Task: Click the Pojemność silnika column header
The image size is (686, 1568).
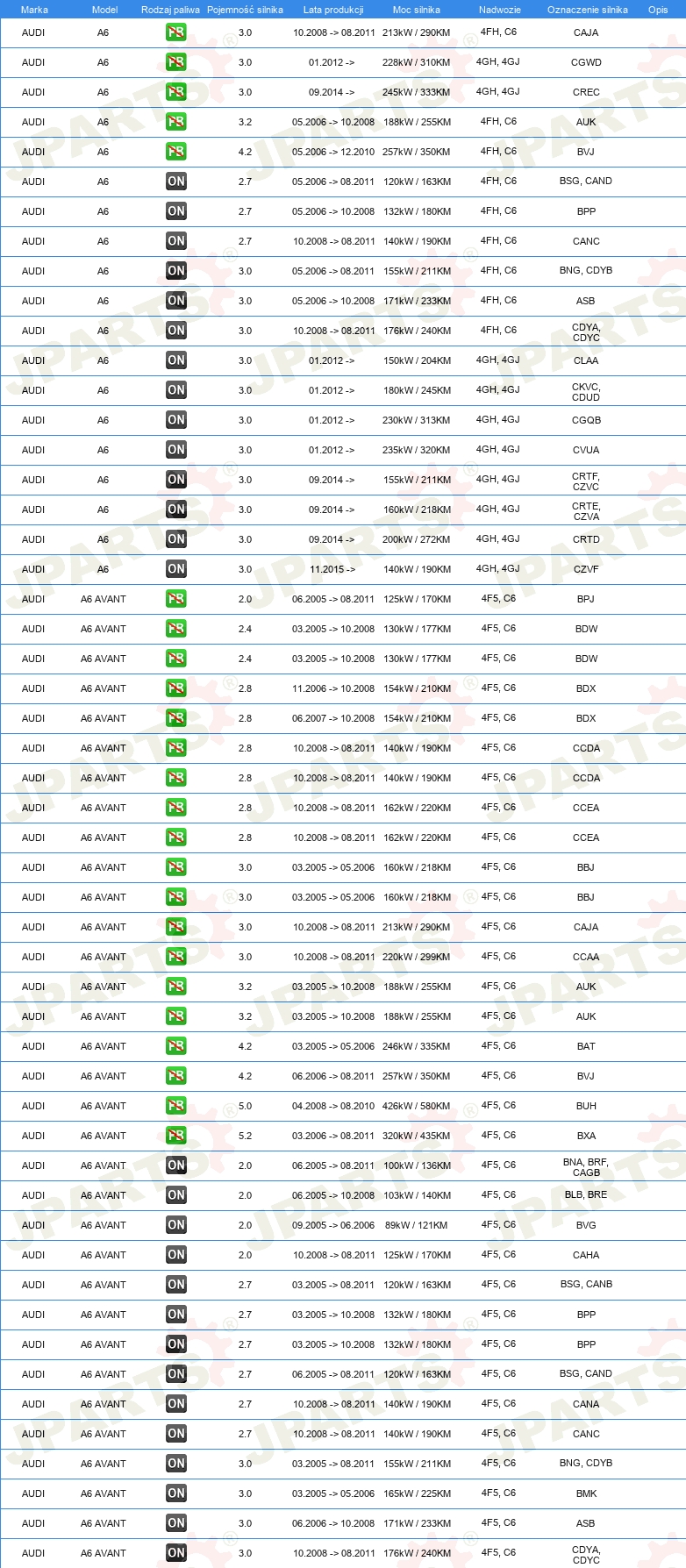Action: 245,10
